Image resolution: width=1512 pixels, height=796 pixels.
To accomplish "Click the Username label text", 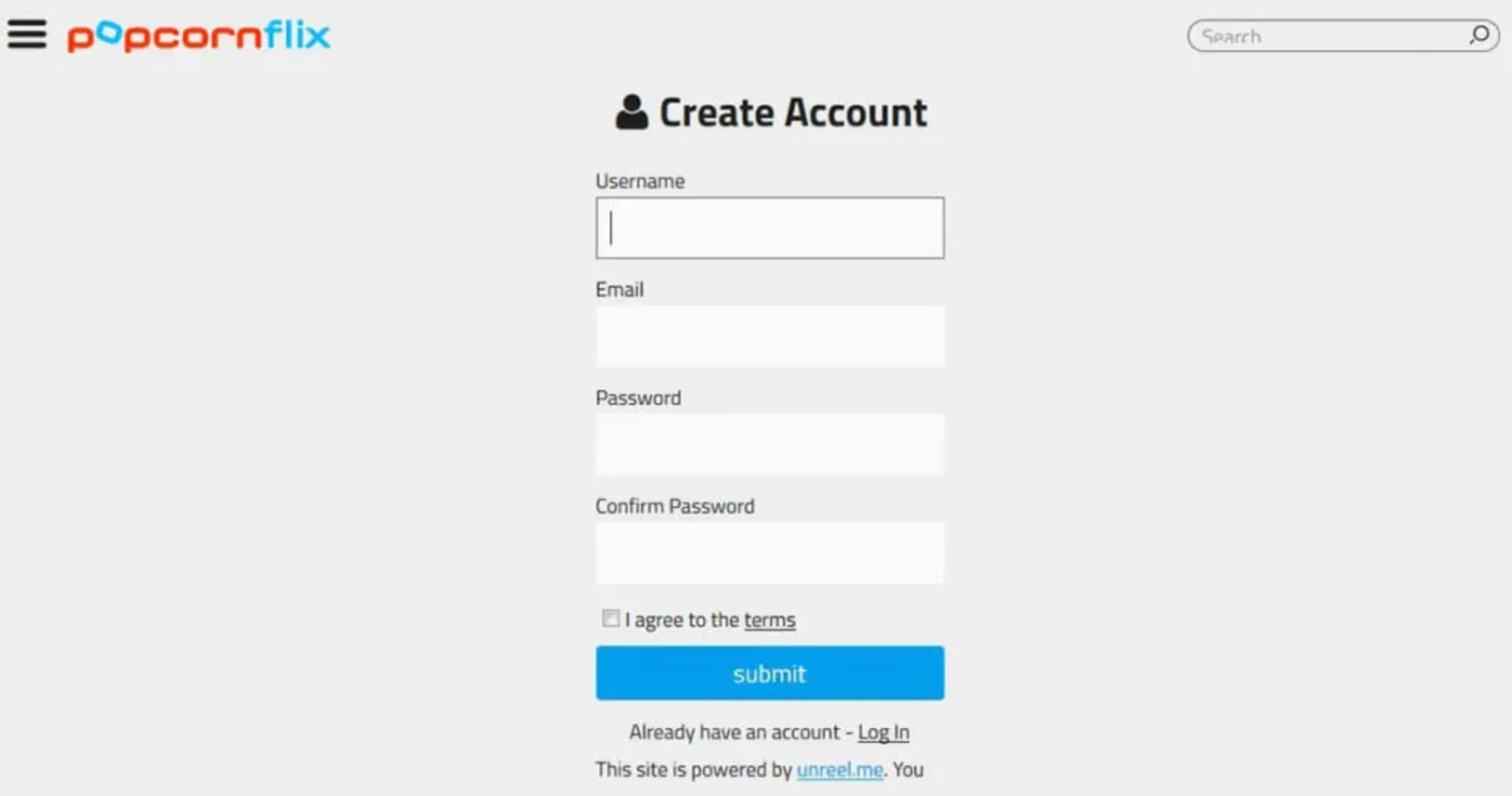I will pos(640,182).
